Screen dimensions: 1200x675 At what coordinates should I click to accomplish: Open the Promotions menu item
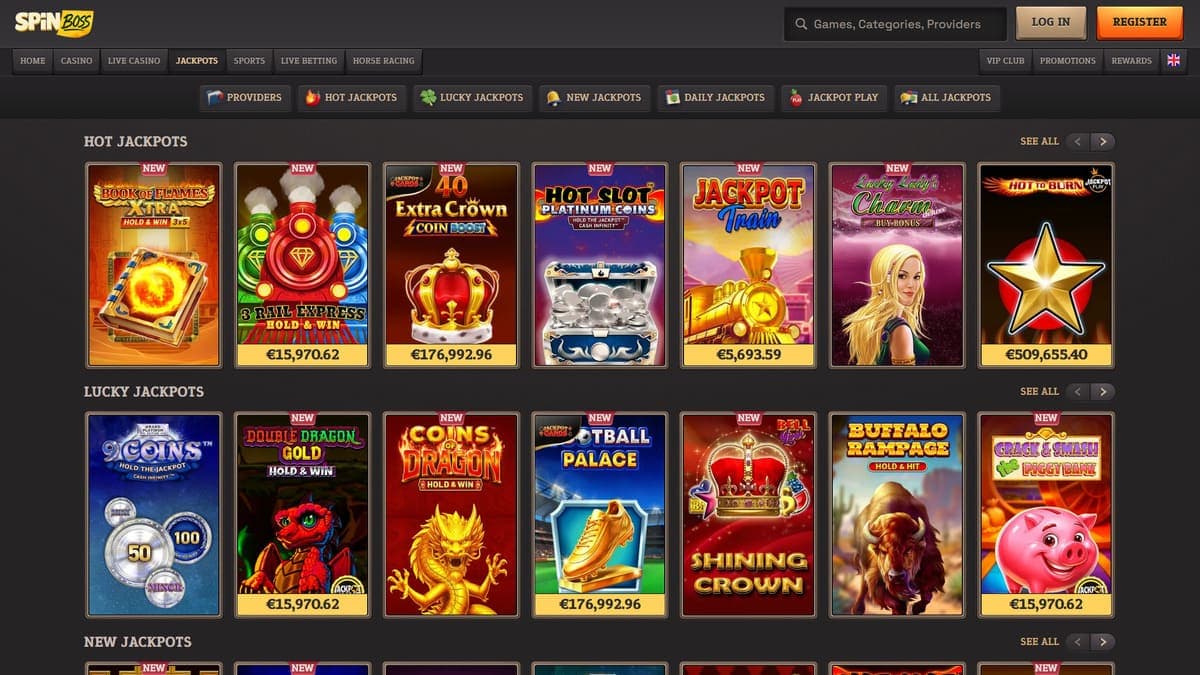(1068, 61)
